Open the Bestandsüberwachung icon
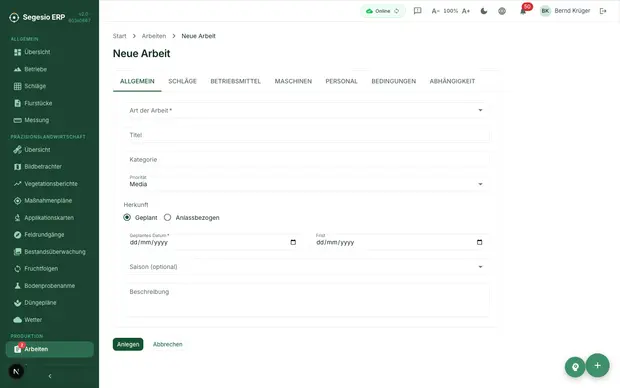This screenshot has height=388, width=620. point(17,252)
